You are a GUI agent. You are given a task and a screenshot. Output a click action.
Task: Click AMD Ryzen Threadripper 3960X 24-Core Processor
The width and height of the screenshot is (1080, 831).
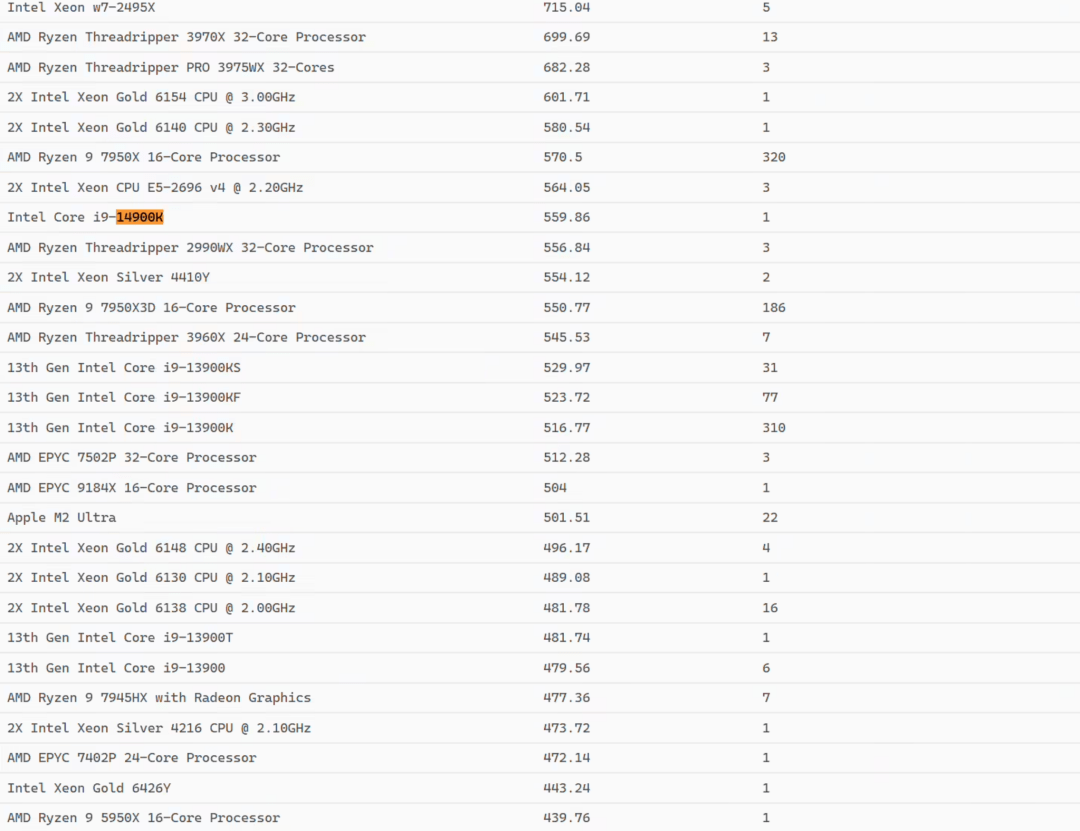click(186, 337)
